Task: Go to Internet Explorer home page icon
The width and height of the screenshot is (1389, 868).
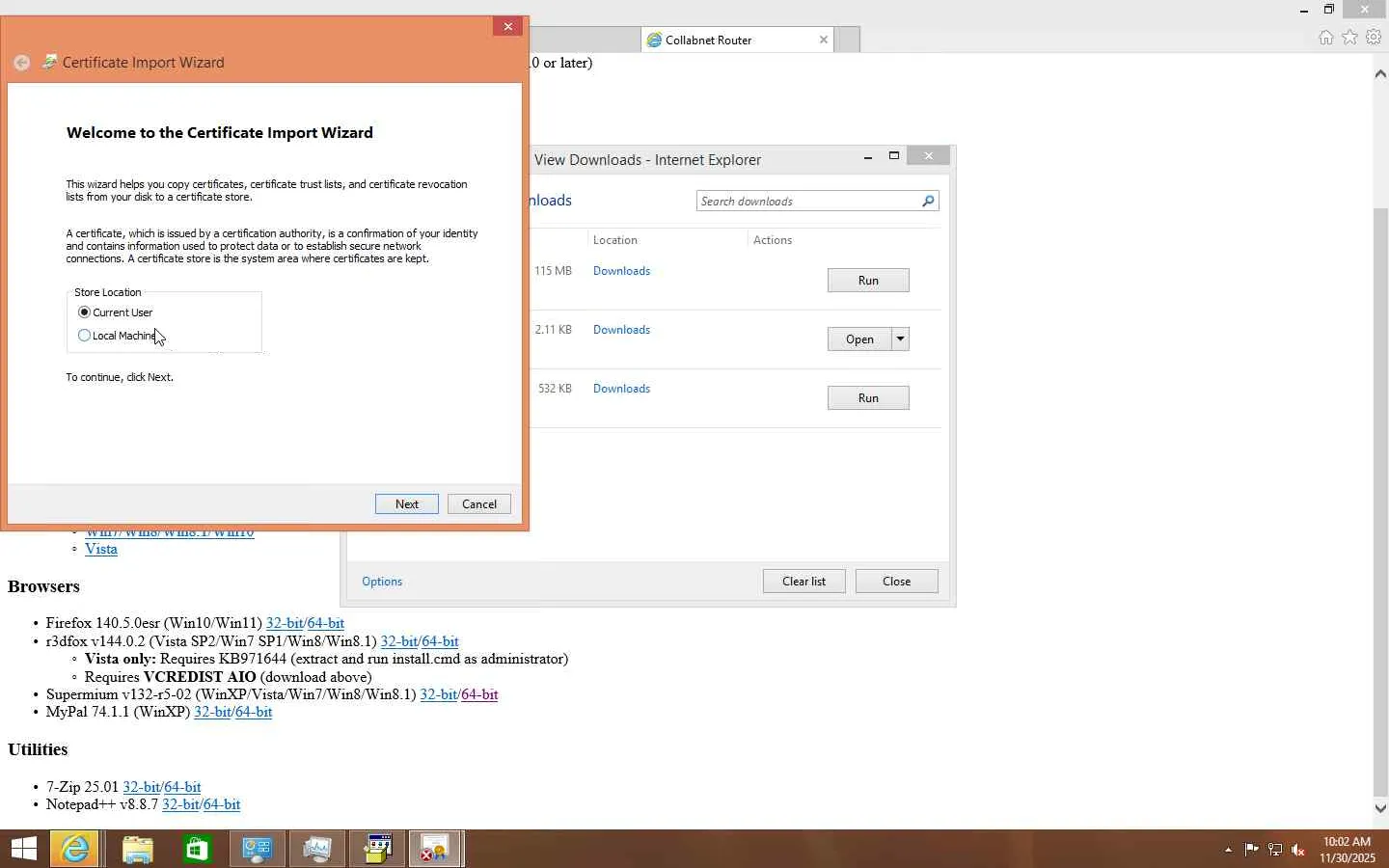Action: (x=1326, y=38)
